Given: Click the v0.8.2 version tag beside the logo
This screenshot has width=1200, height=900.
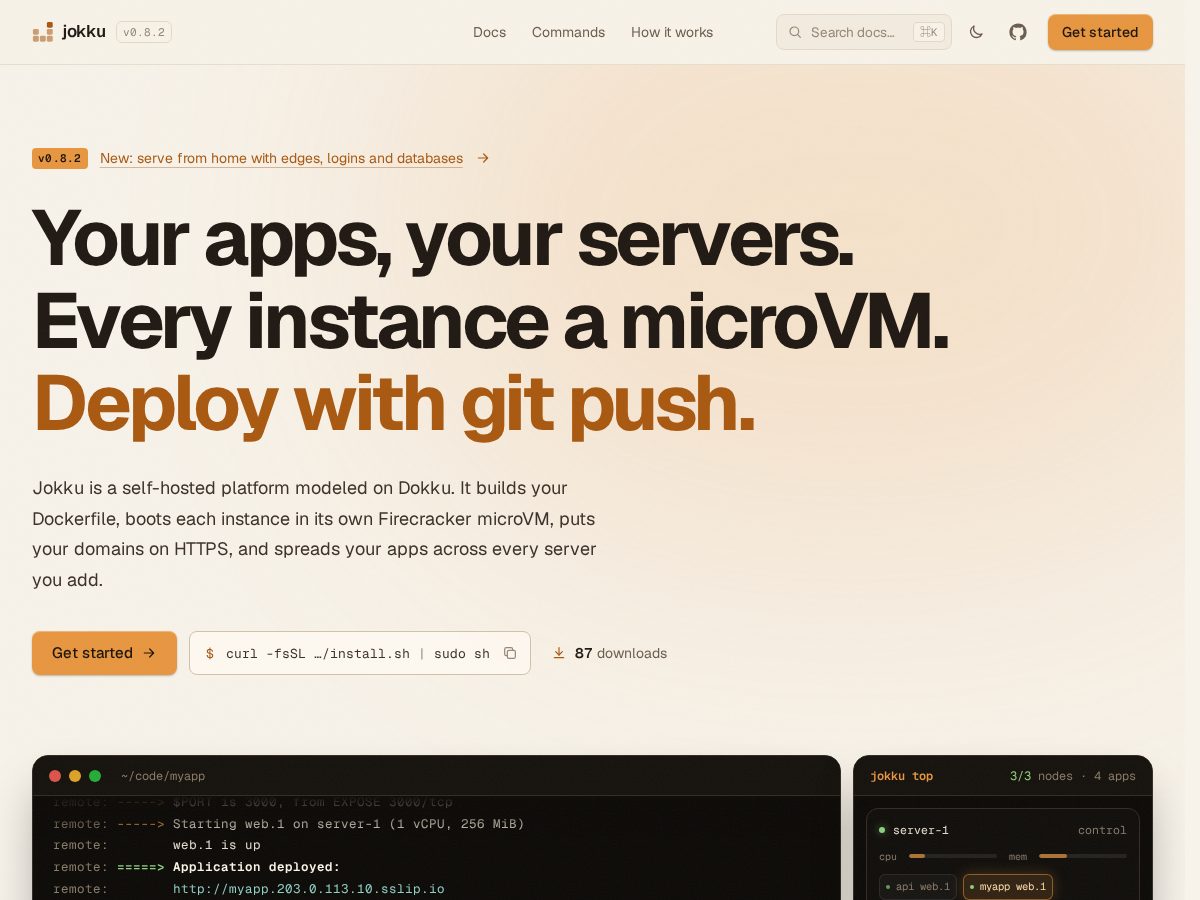Looking at the screenshot, I should (x=144, y=32).
